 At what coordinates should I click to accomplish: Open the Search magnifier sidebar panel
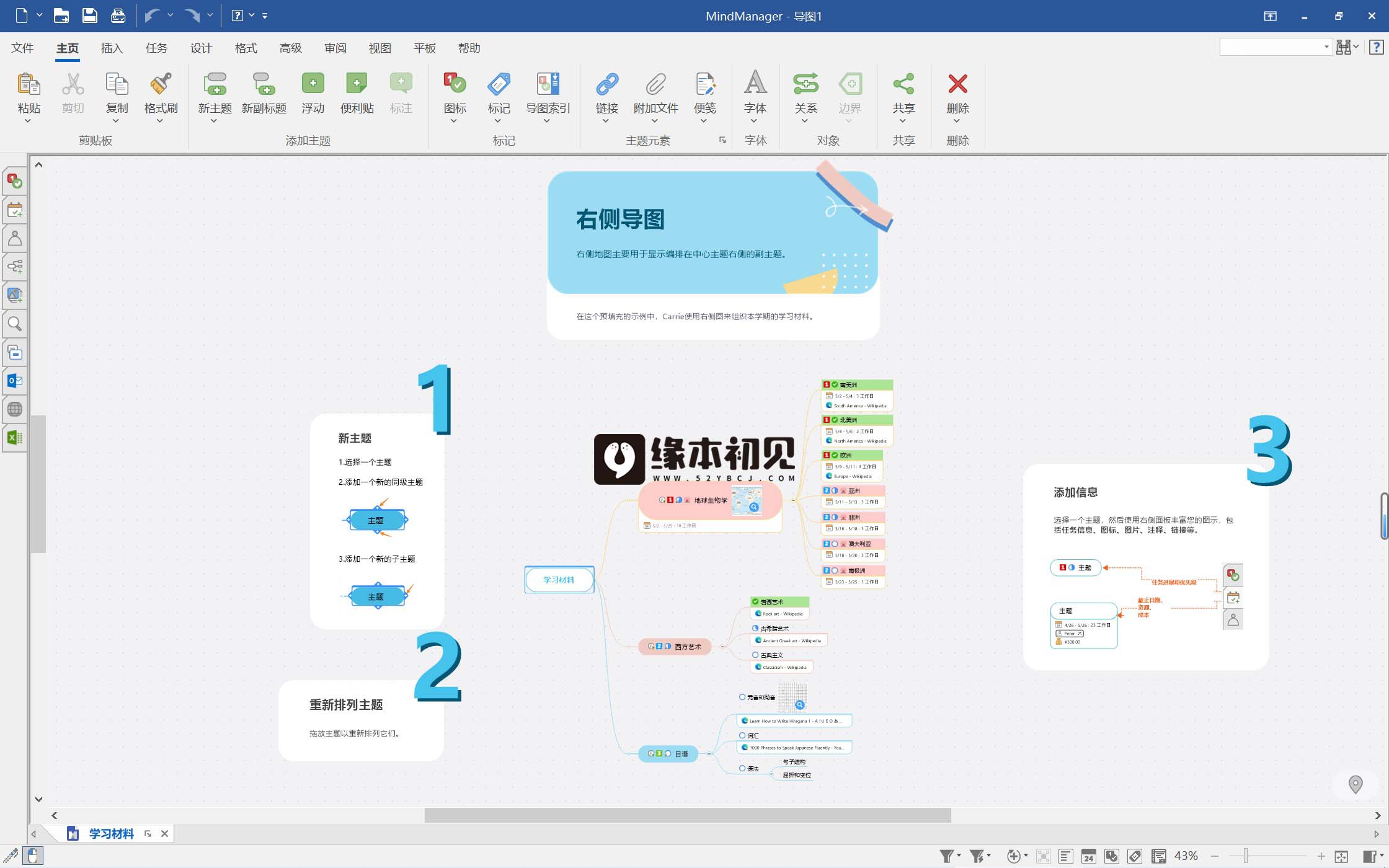click(x=15, y=324)
